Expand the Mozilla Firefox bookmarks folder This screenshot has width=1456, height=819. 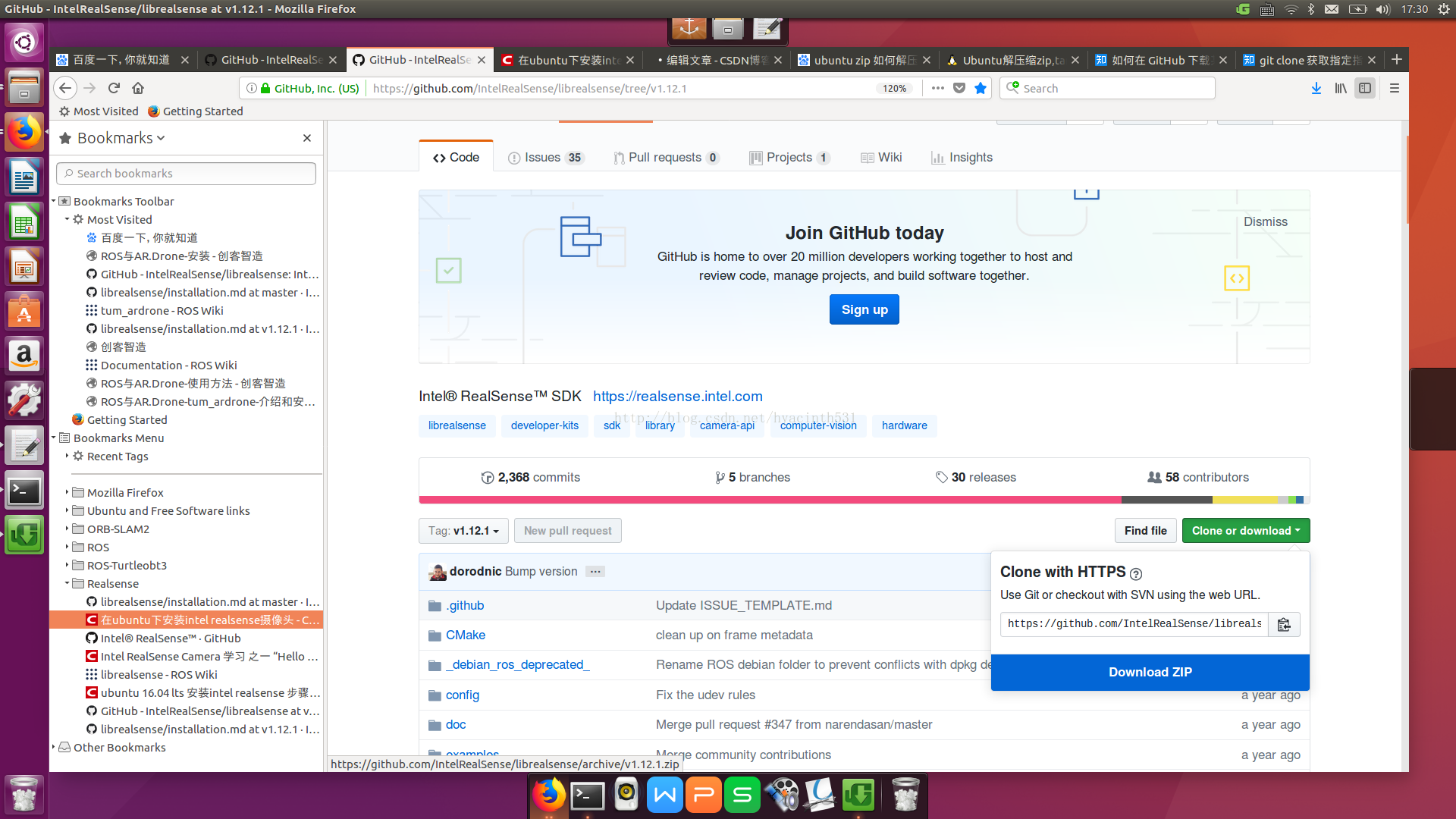click(x=67, y=492)
